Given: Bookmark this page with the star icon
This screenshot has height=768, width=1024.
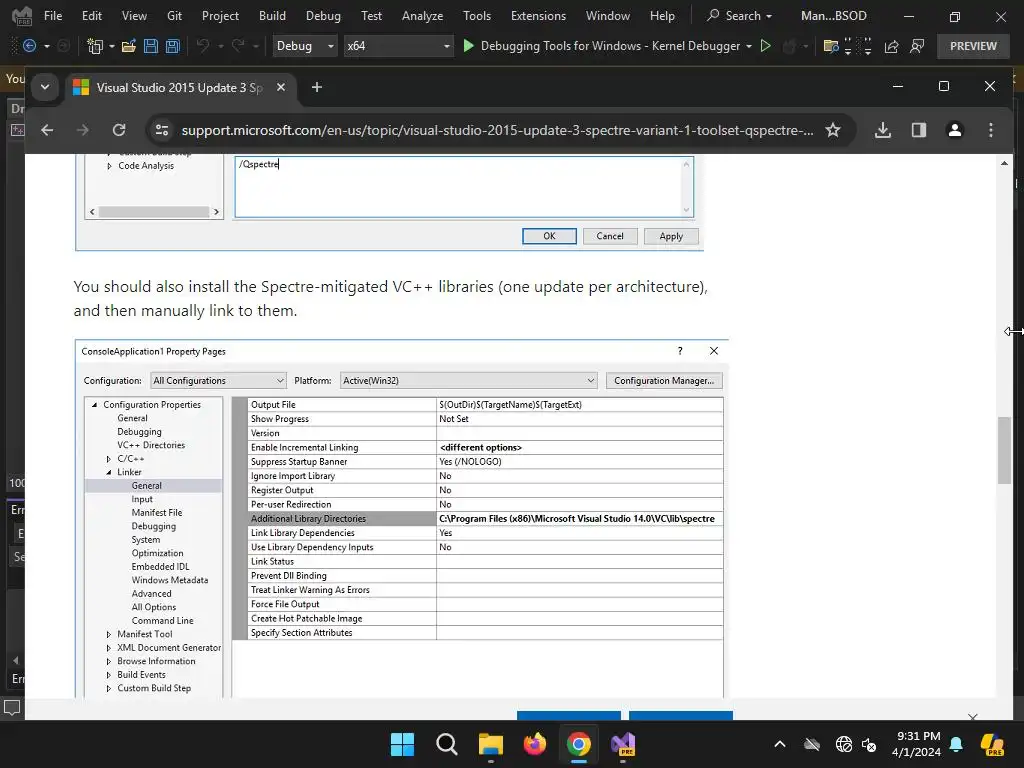Looking at the screenshot, I should tap(833, 130).
